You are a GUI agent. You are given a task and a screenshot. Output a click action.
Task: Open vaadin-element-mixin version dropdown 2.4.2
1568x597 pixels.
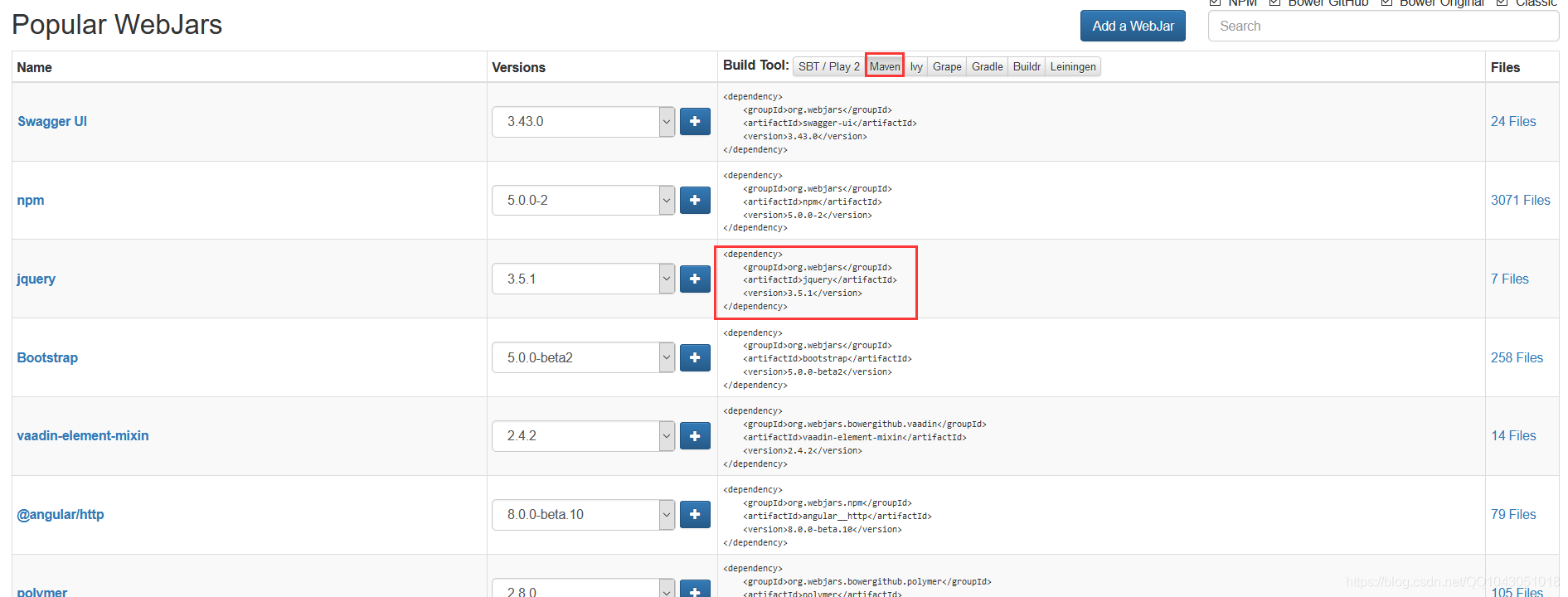coord(583,436)
